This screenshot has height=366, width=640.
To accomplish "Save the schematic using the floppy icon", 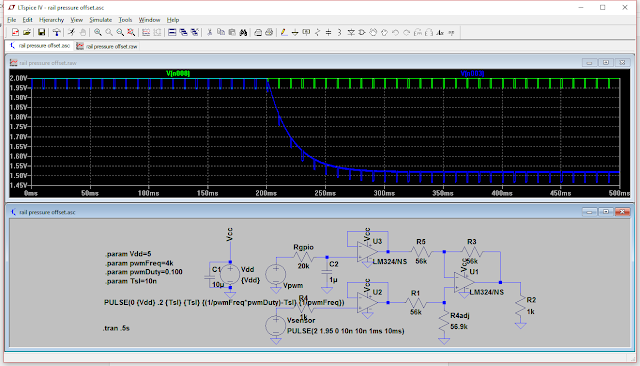I will pyautogui.click(x=41, y=32).
